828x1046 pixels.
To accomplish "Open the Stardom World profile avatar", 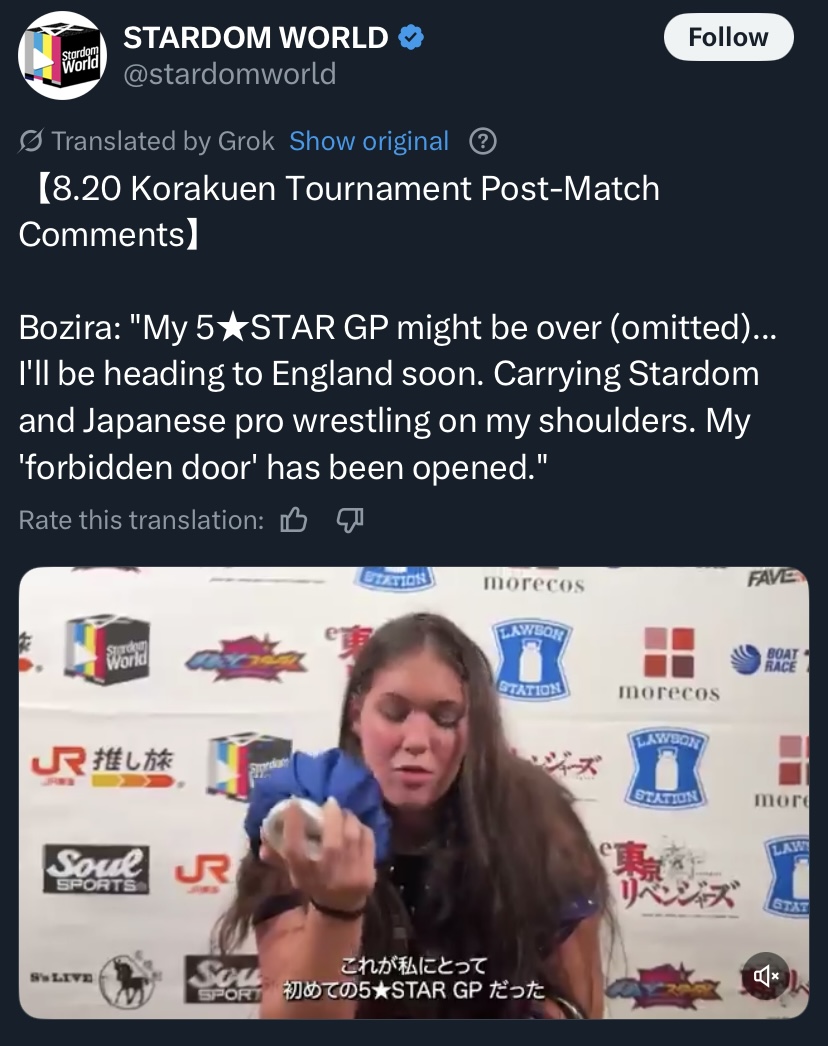I will pyautogui.click(x=62, y=56).
